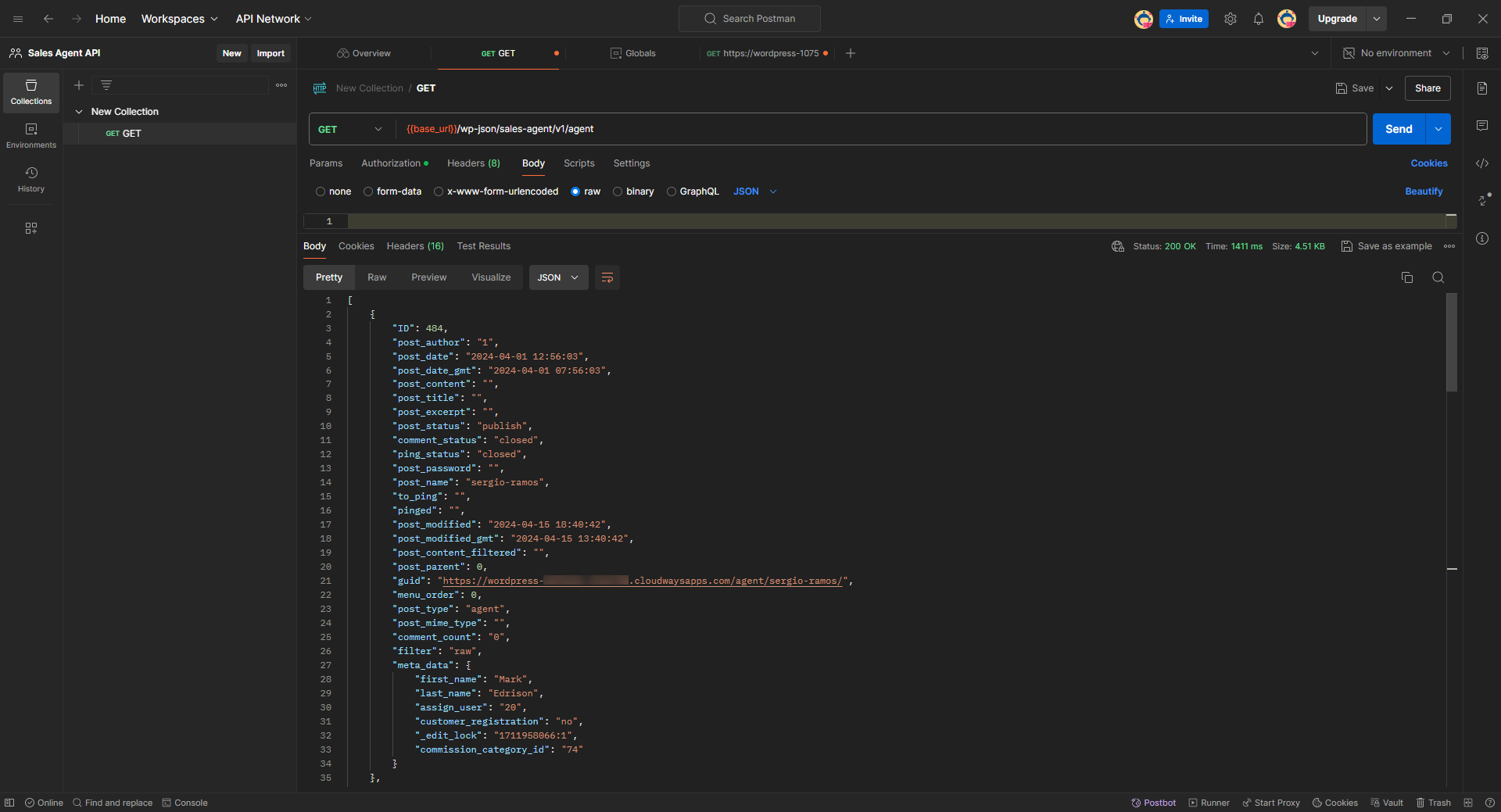Open Postbot in the status bar
Image resolution: width=1501 pixels, height=812 pixels.
click(x=1154, y=803)
